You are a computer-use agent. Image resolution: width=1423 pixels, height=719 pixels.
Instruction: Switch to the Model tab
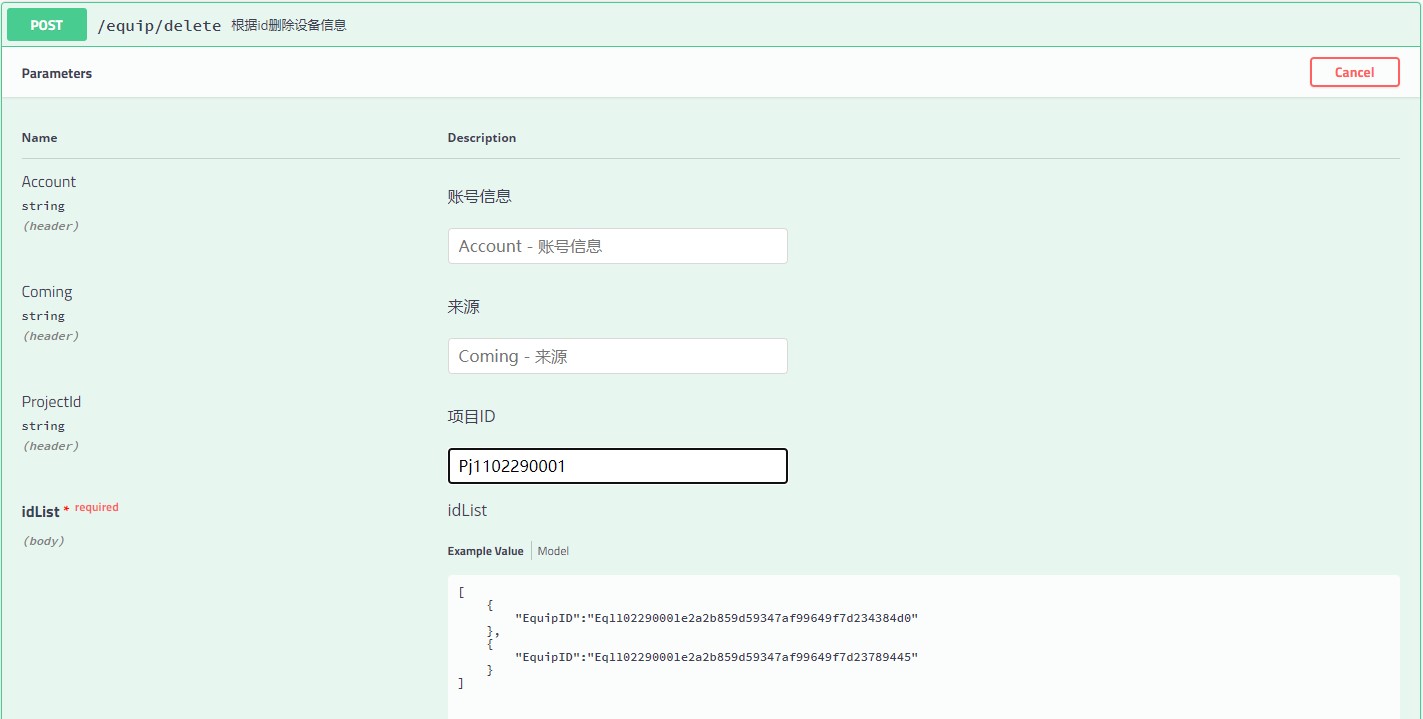coord(553,551)
